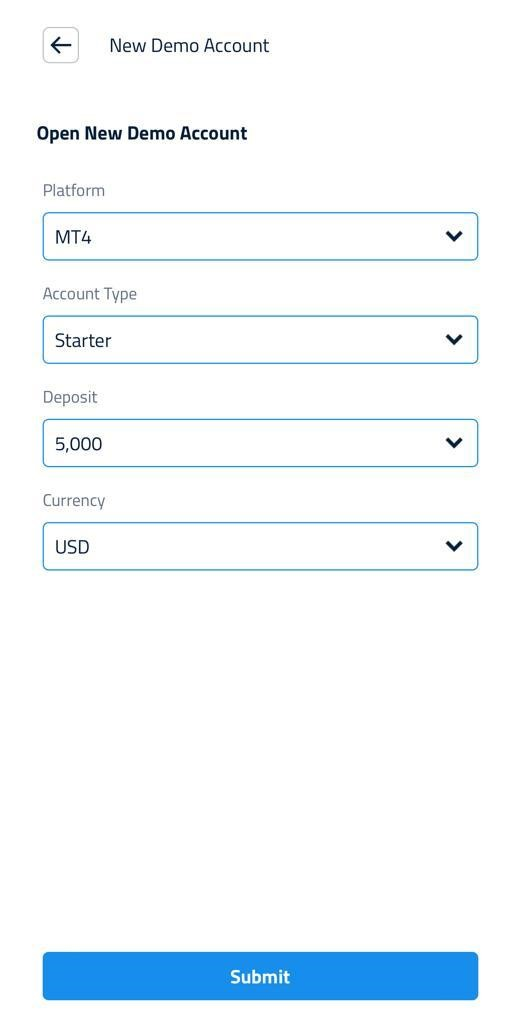
Task: Click the USD selected value text
Action: click(x=72, y=547)
